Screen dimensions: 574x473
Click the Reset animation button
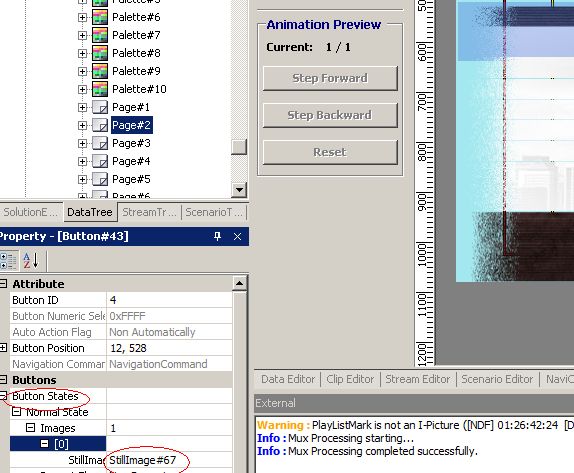point(330,152)
